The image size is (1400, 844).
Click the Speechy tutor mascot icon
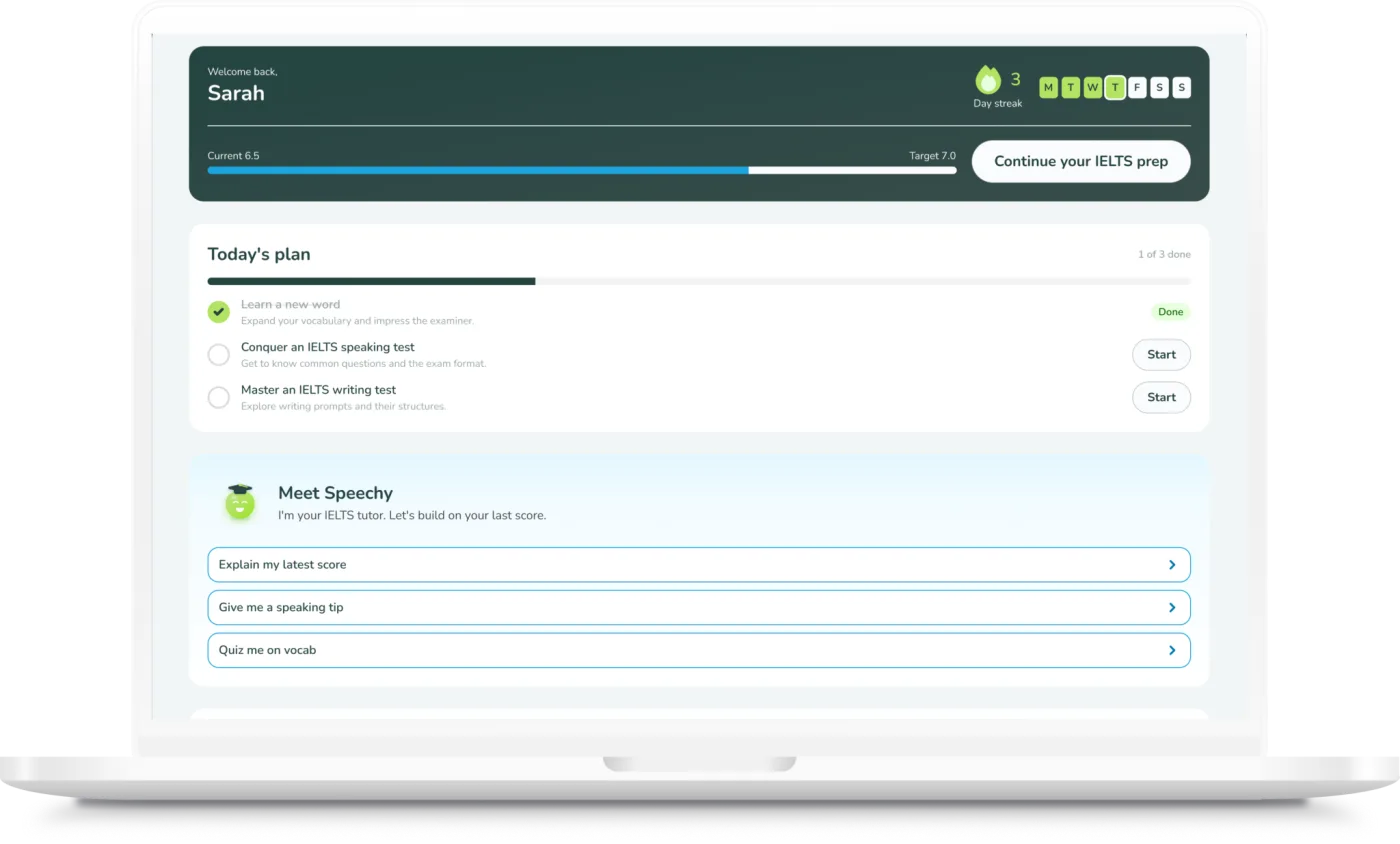point(240,502)
